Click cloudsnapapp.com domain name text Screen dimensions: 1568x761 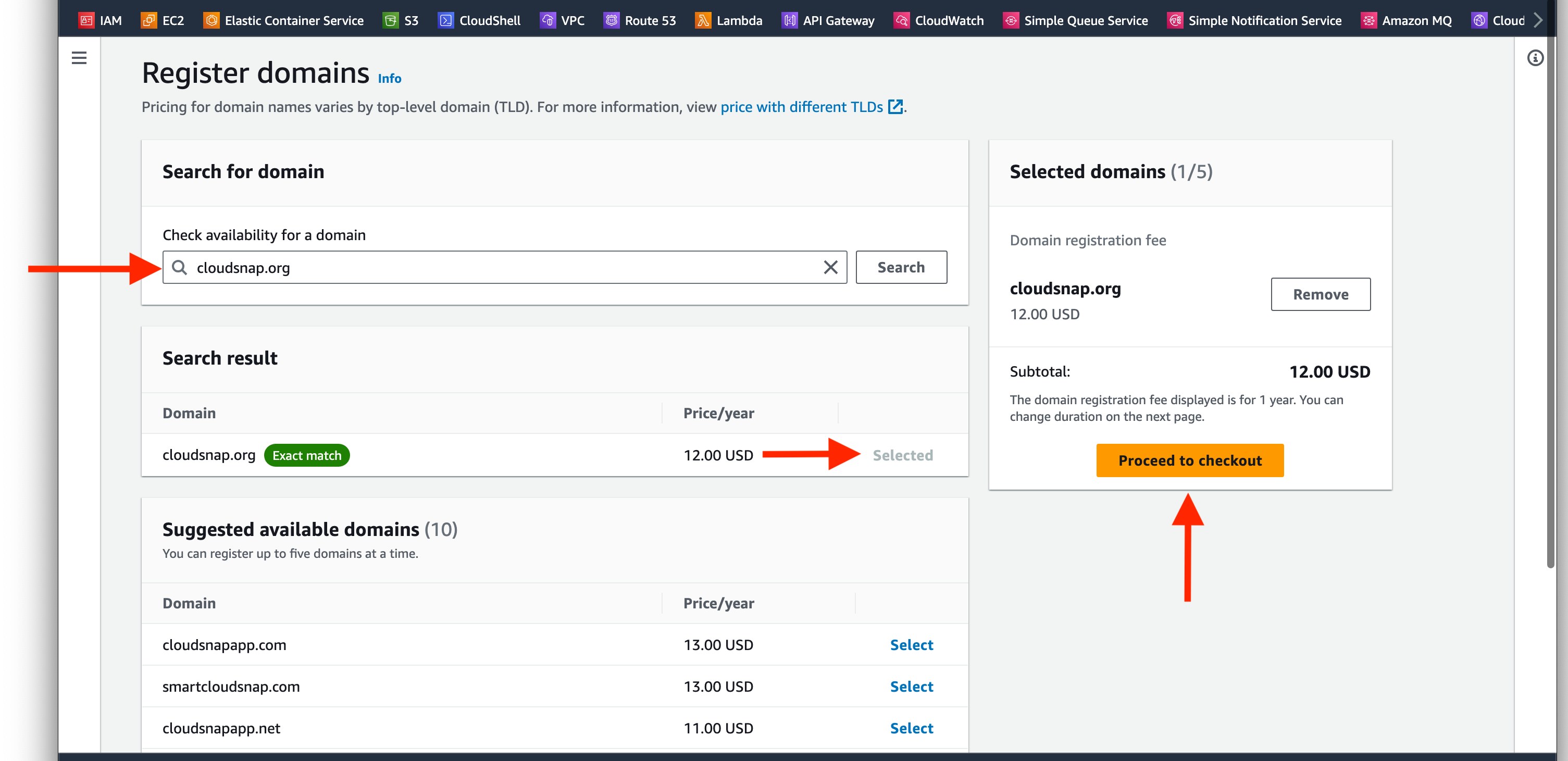pos(224,645)
